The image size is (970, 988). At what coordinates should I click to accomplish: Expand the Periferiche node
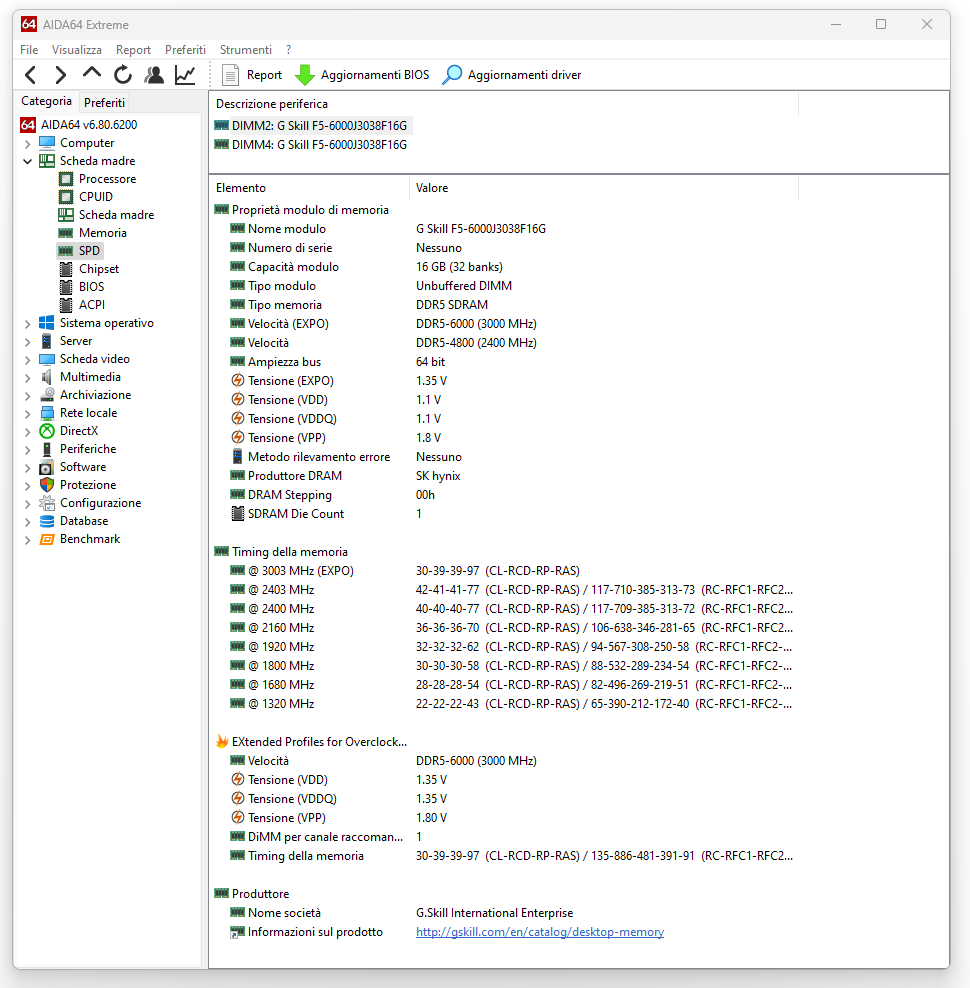(27, 450)
